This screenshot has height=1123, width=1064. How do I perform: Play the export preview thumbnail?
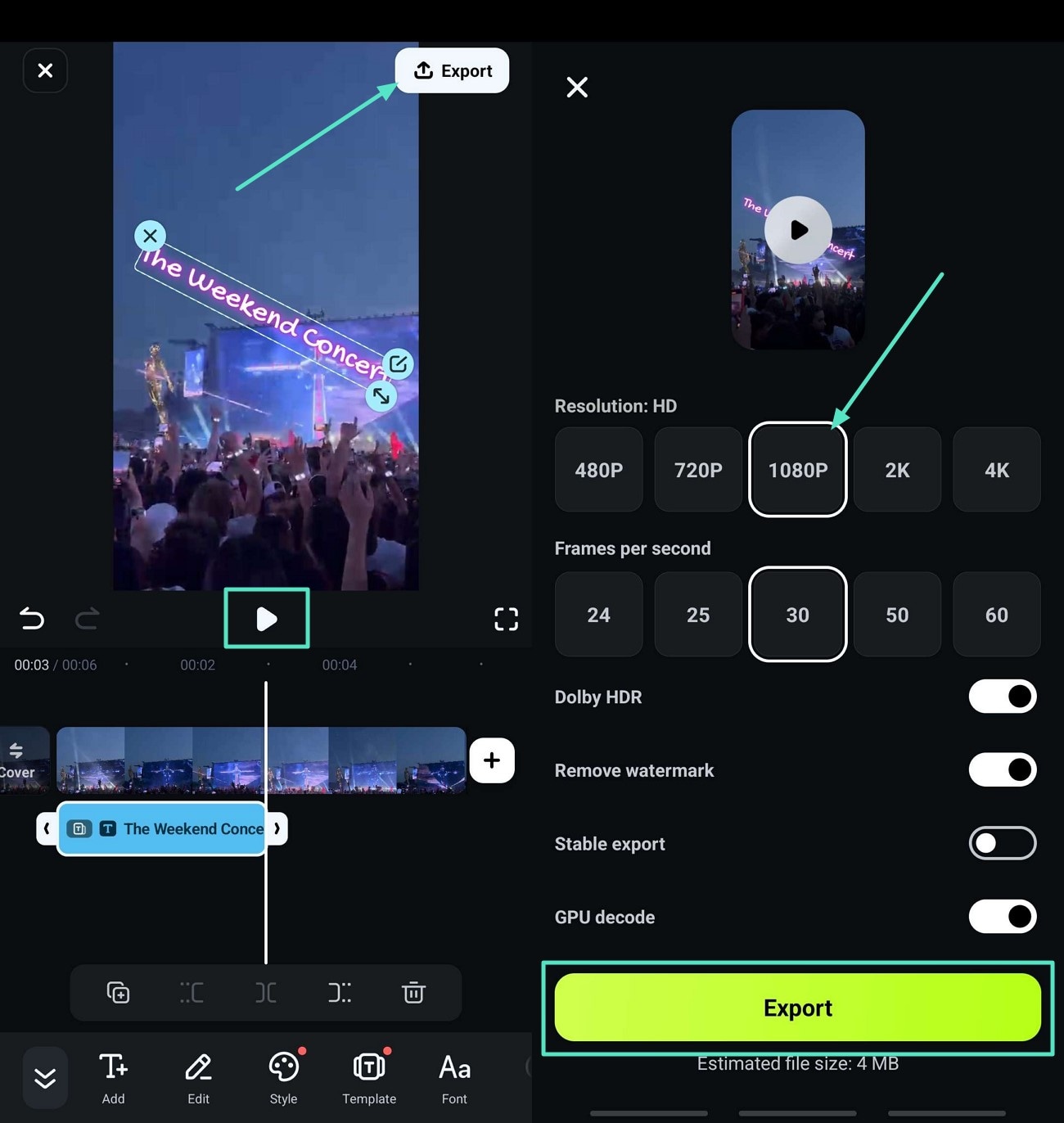coord(798,230)
